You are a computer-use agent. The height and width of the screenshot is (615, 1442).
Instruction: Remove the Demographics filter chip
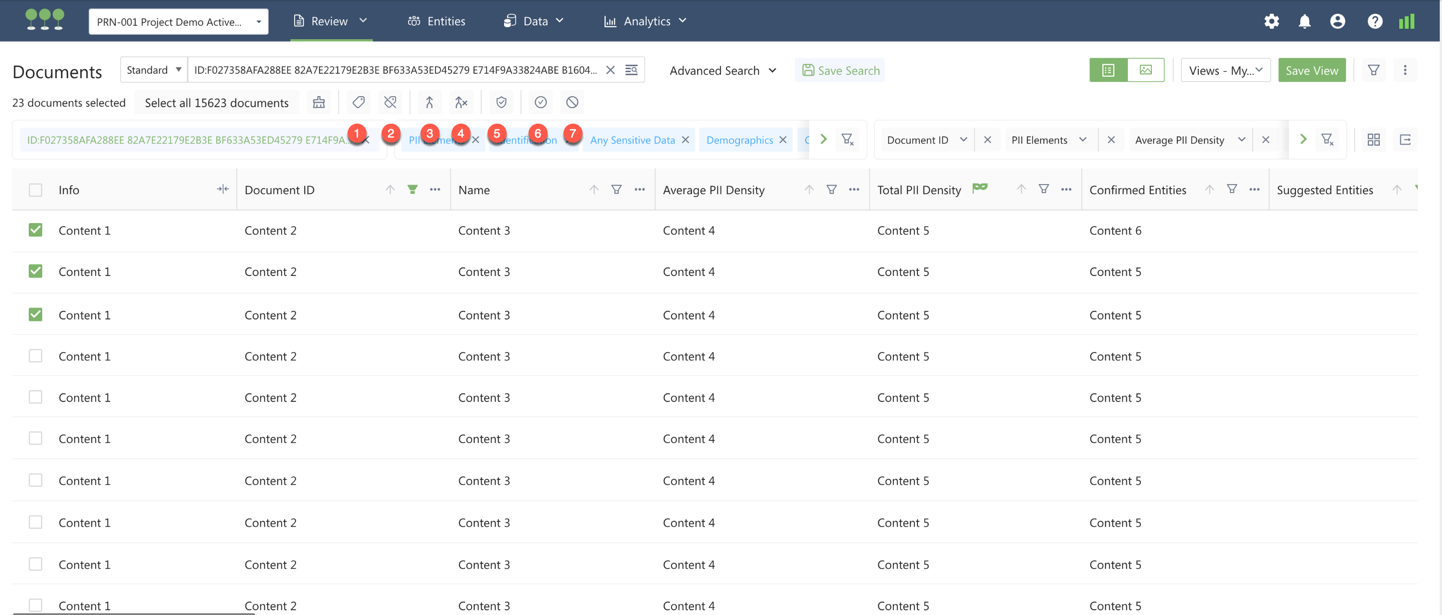(x=783, y=140)
